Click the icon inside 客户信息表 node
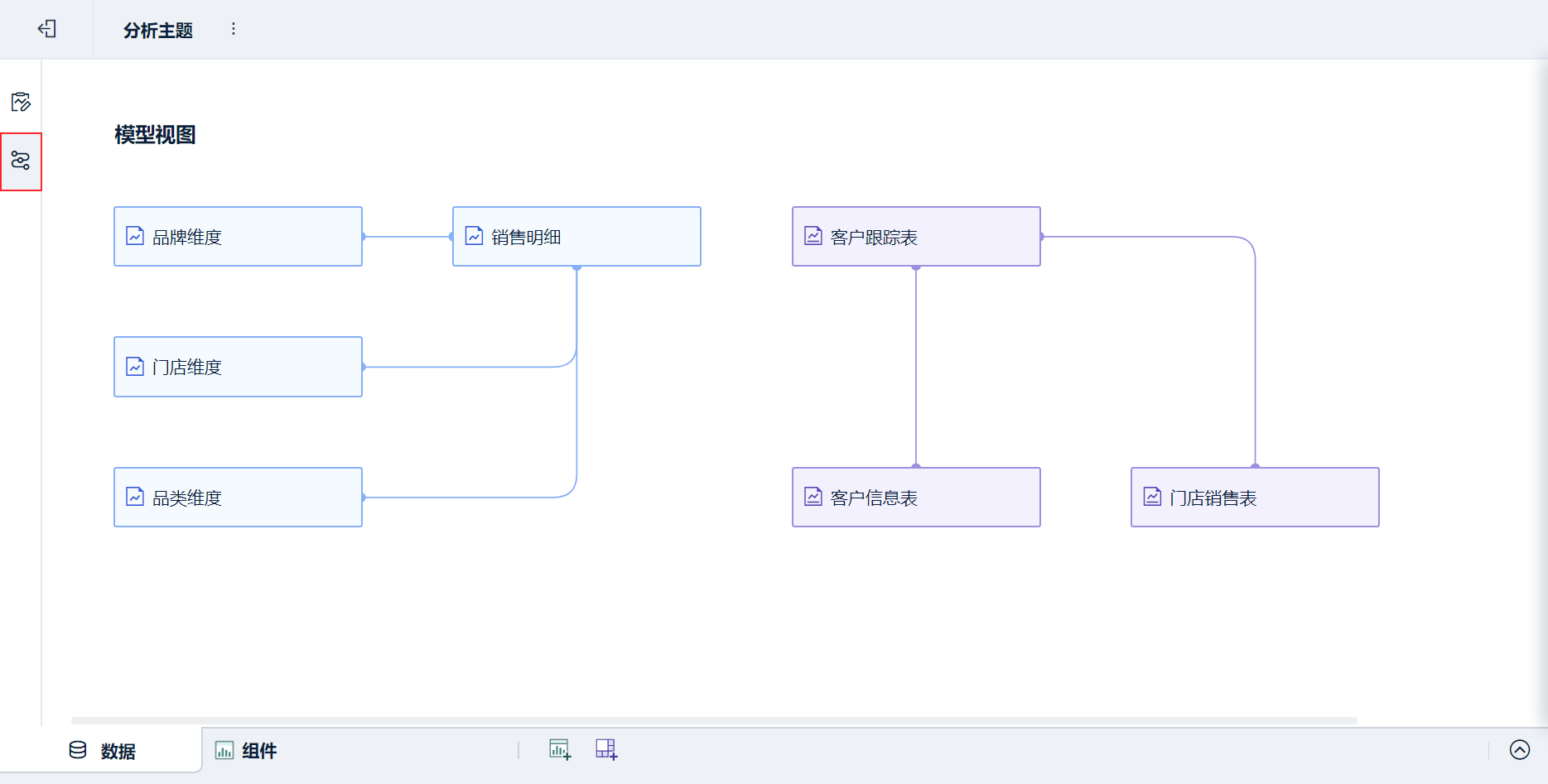Screen dimensions: 1548x784 click(813, 496)
